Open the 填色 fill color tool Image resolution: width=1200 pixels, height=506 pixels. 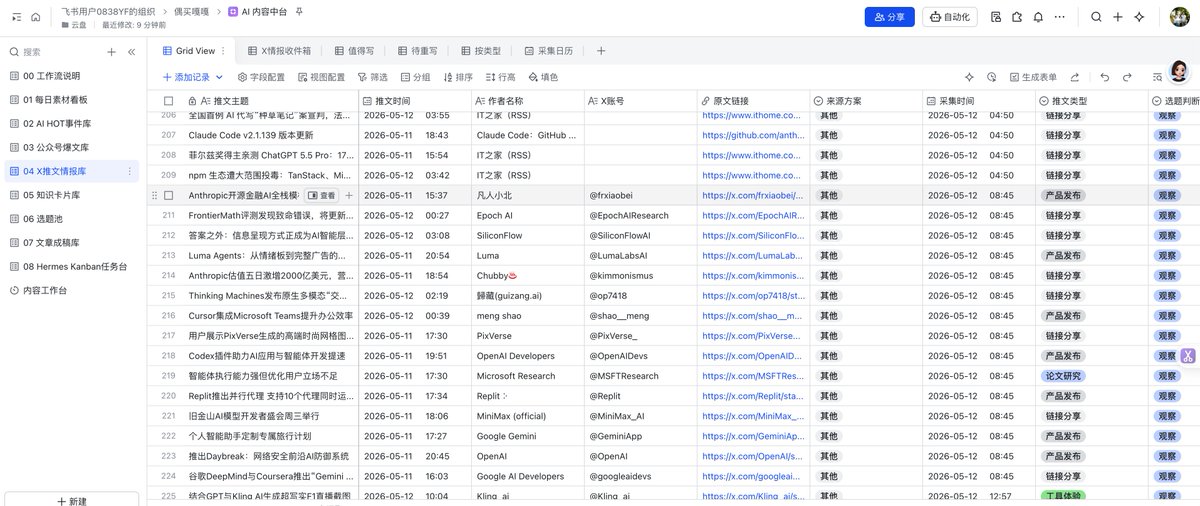tap(542, 77)
